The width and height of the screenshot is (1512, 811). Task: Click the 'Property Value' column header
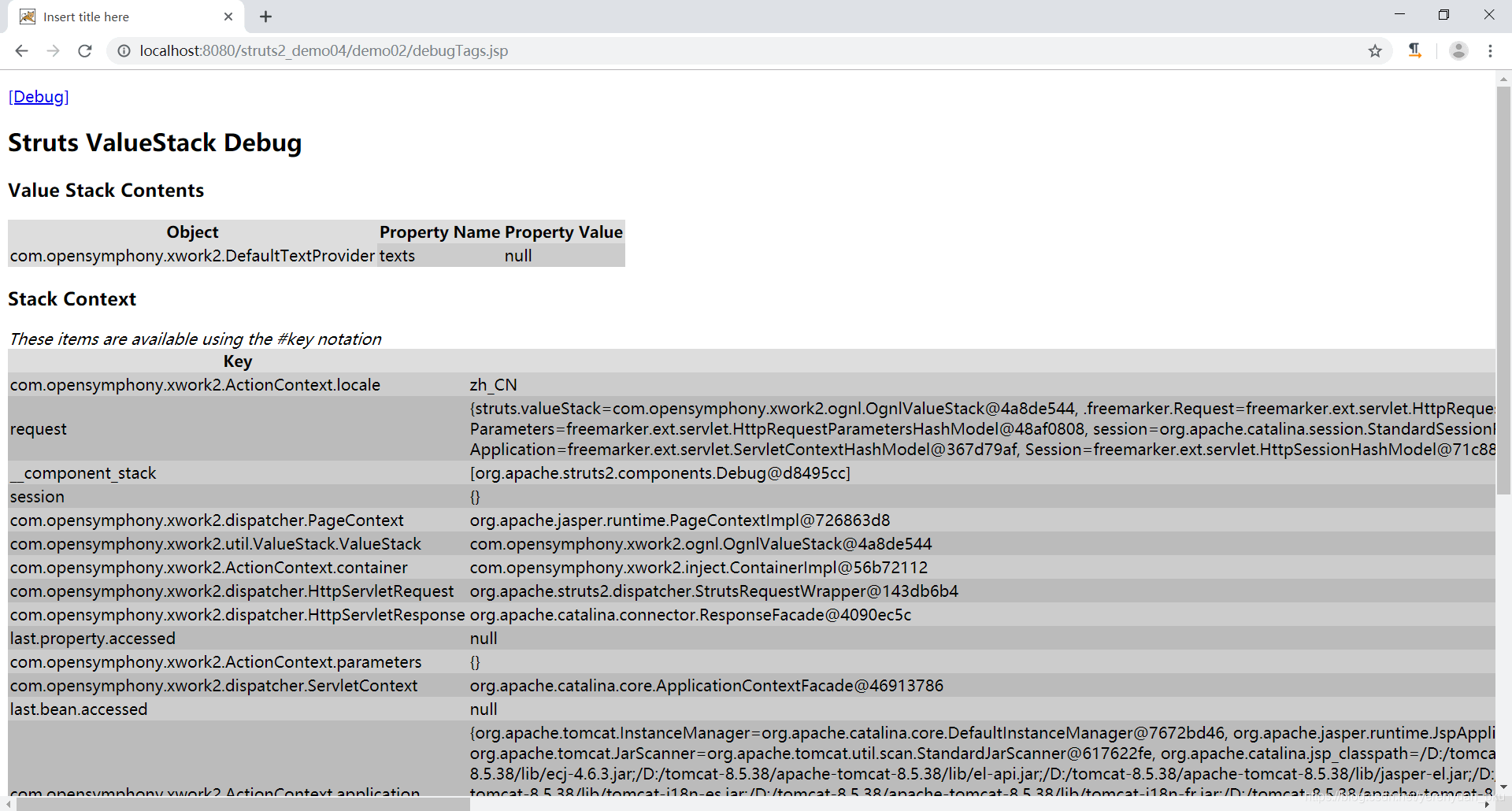564,232
